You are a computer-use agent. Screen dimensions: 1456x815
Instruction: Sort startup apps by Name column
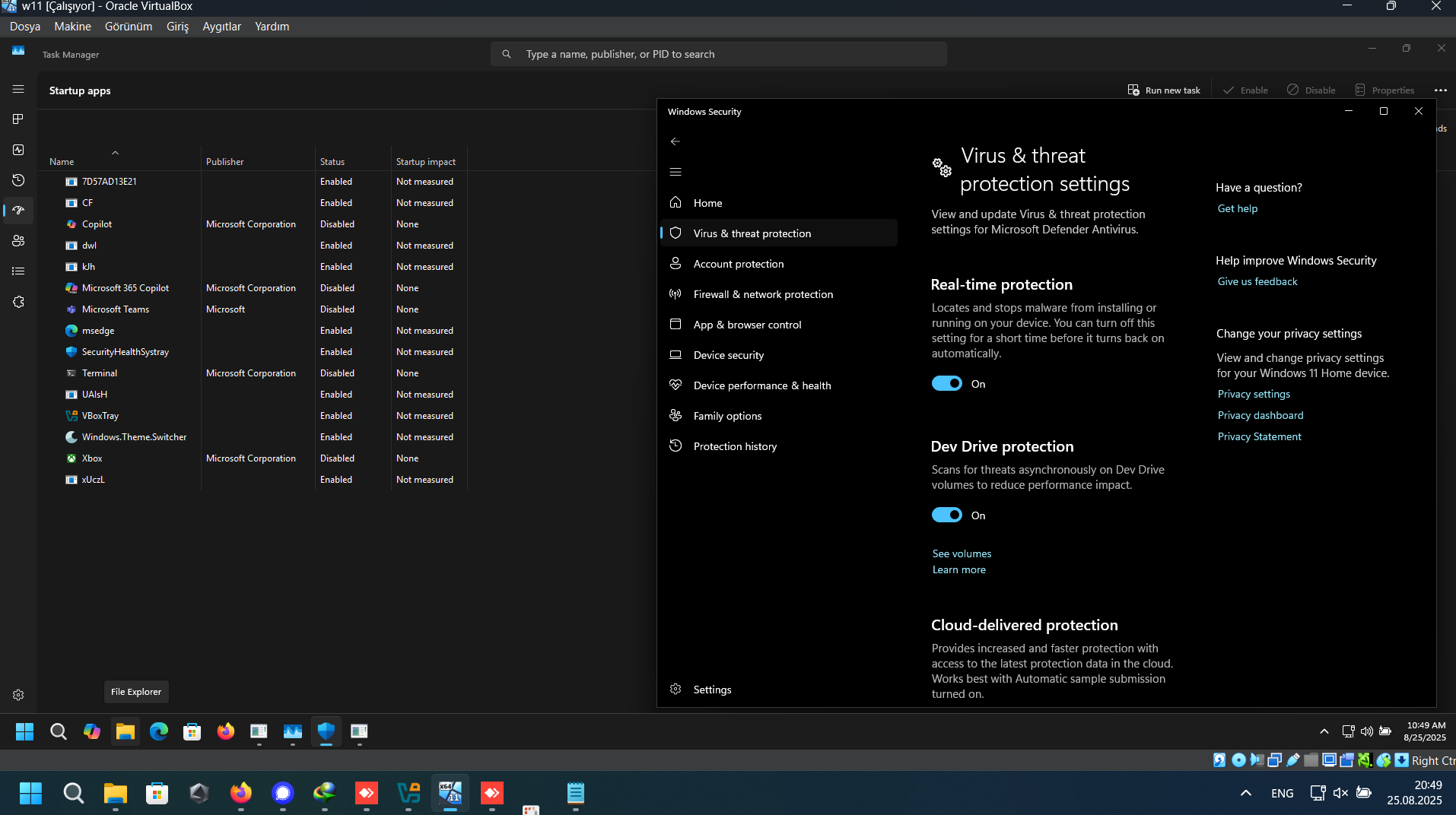pyautogui.click(x=62, y=162)
